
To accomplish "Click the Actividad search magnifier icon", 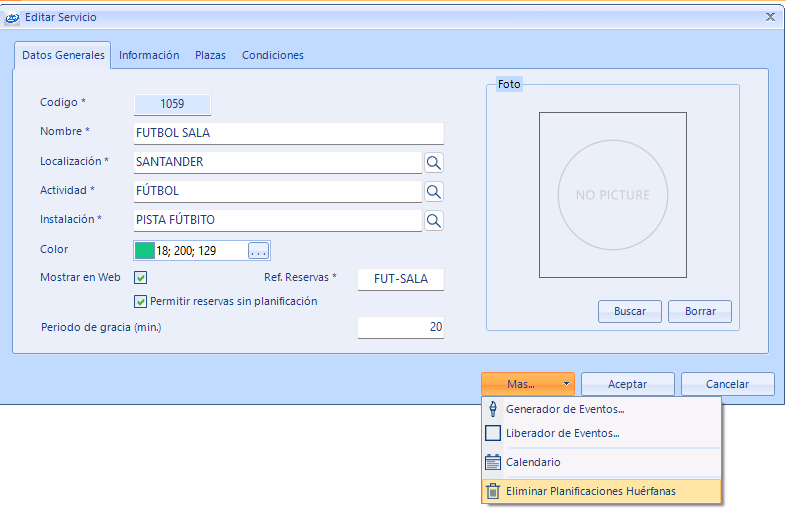I will coord(434,191).
